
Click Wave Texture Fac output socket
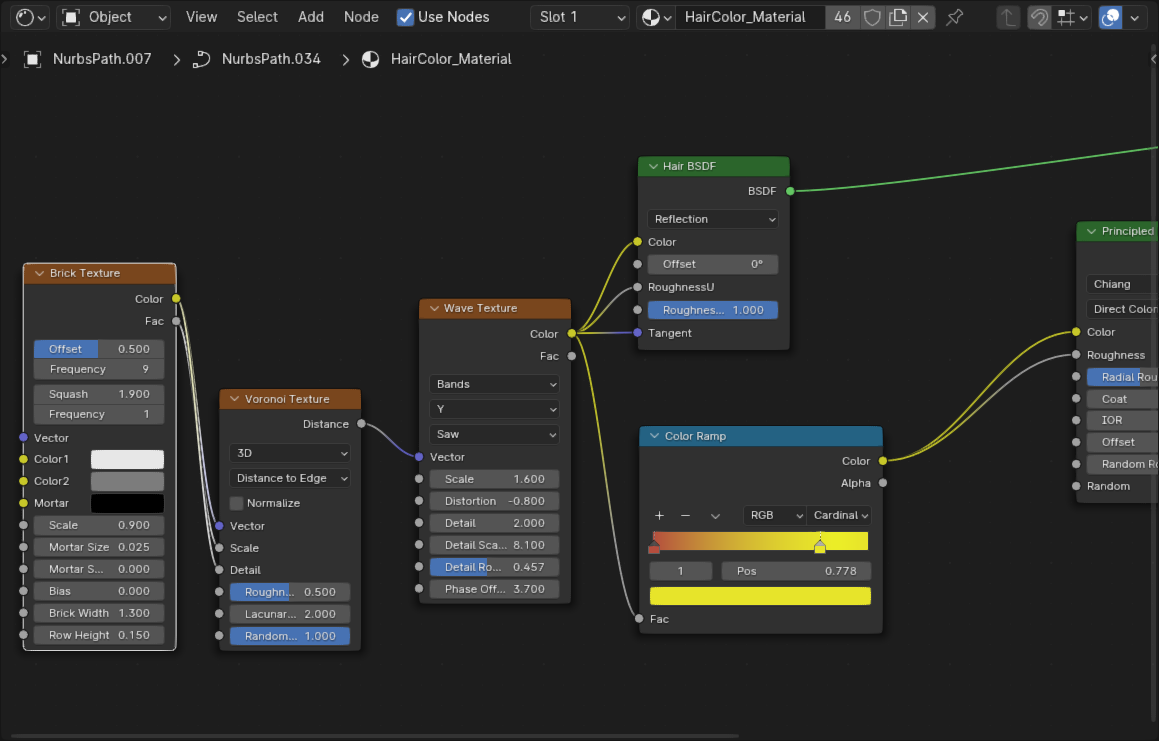[571, 356]
